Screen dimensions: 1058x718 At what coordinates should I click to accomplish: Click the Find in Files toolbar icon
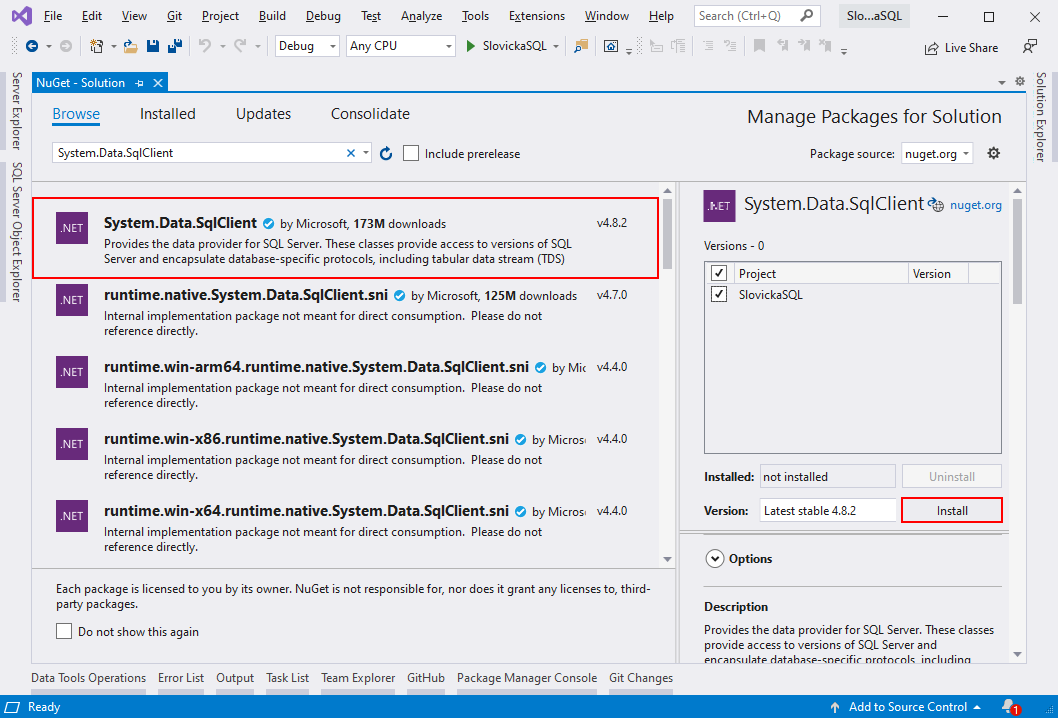point(580,47)
